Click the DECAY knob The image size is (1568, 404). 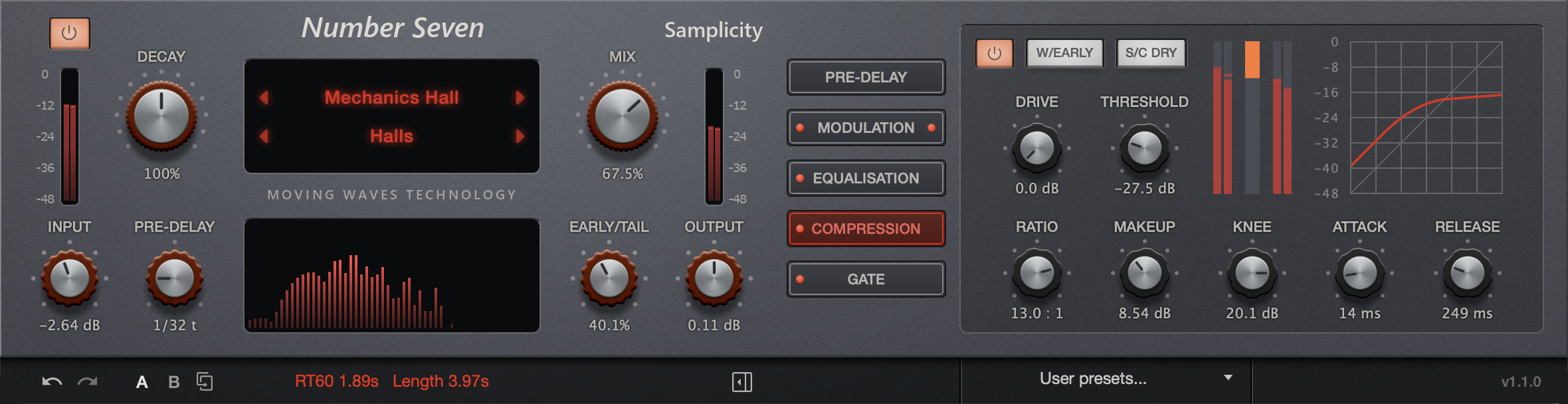tap(161, 116)
